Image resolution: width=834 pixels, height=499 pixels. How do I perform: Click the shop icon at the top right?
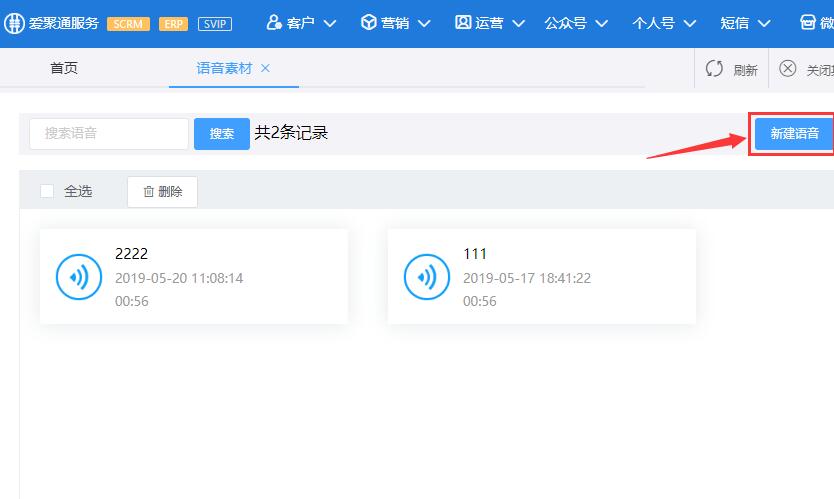click(807, 22)
